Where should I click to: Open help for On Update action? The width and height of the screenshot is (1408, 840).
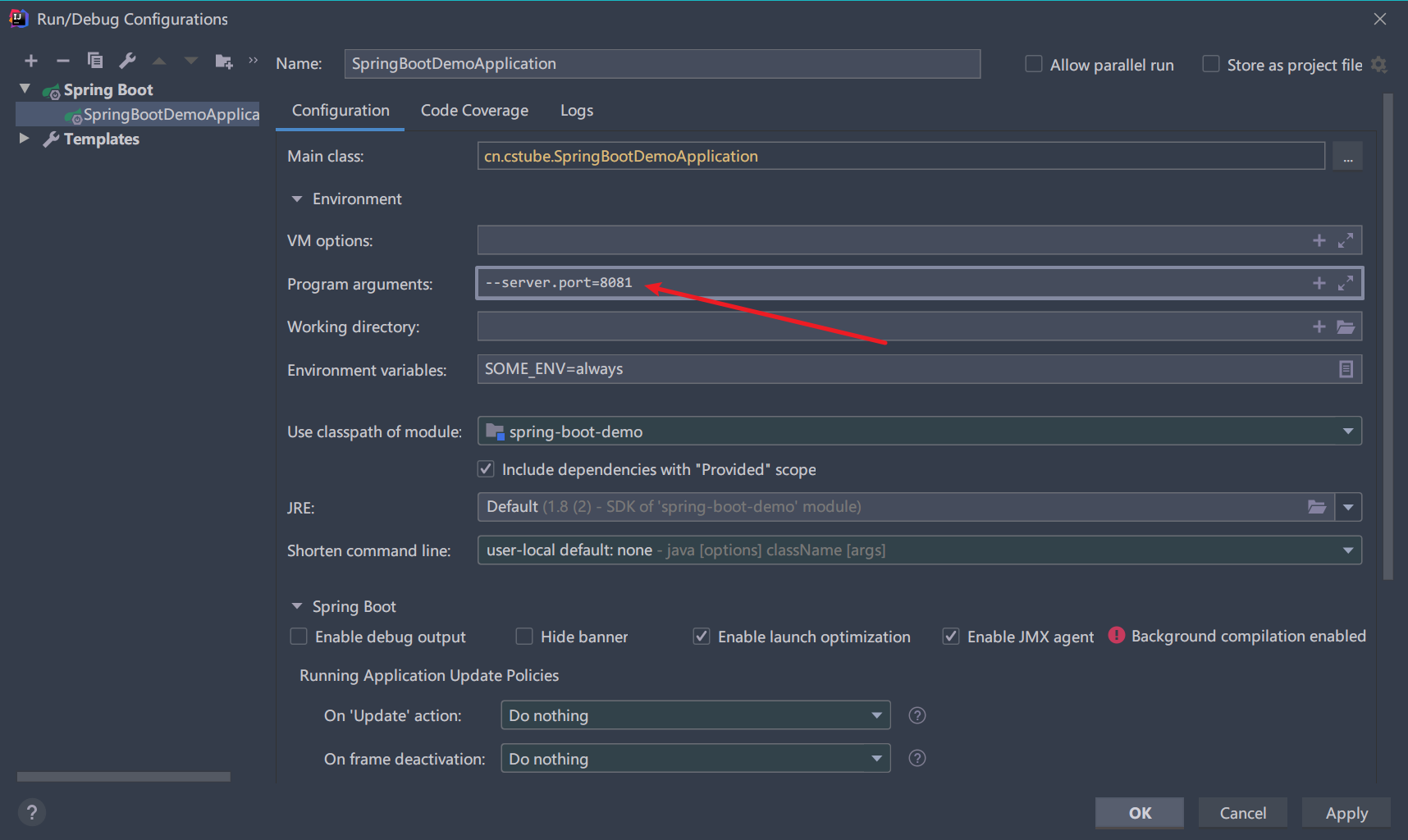[x=917, y=715]
